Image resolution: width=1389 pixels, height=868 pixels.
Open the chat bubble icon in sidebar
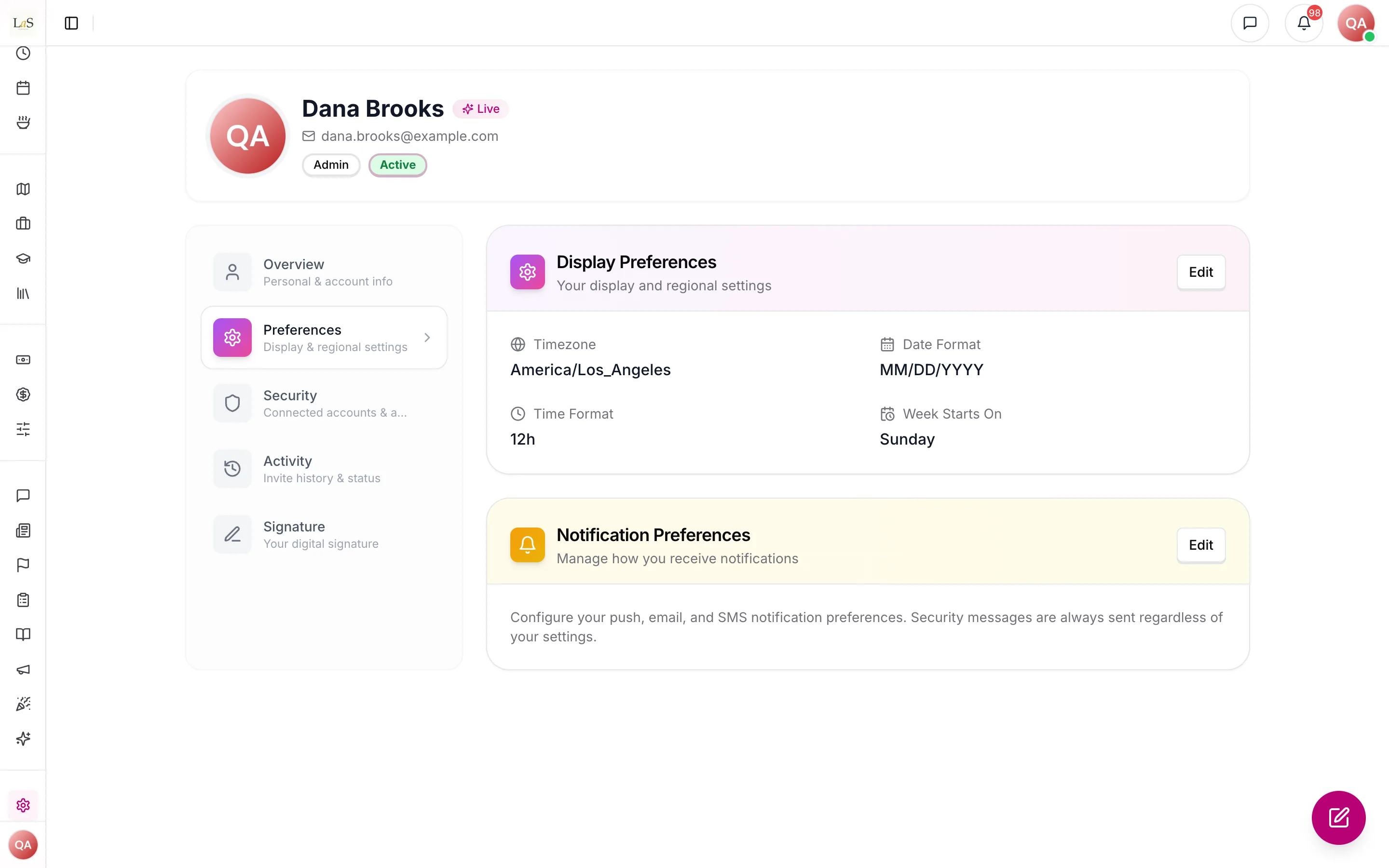click(x=23, y=495)
